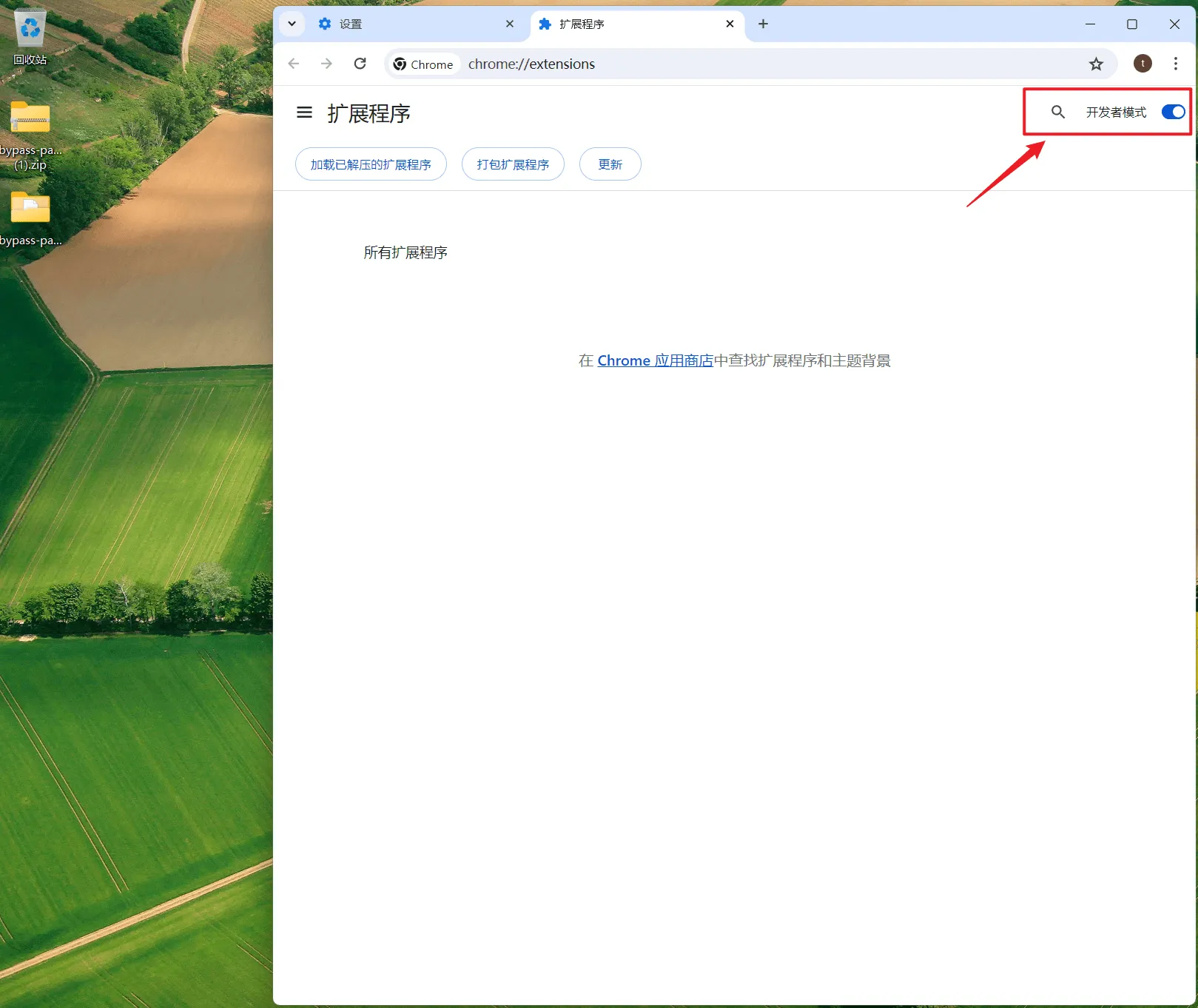Open Chrome's three-dot menu

pyautogui.click(x=1175, y=64)
